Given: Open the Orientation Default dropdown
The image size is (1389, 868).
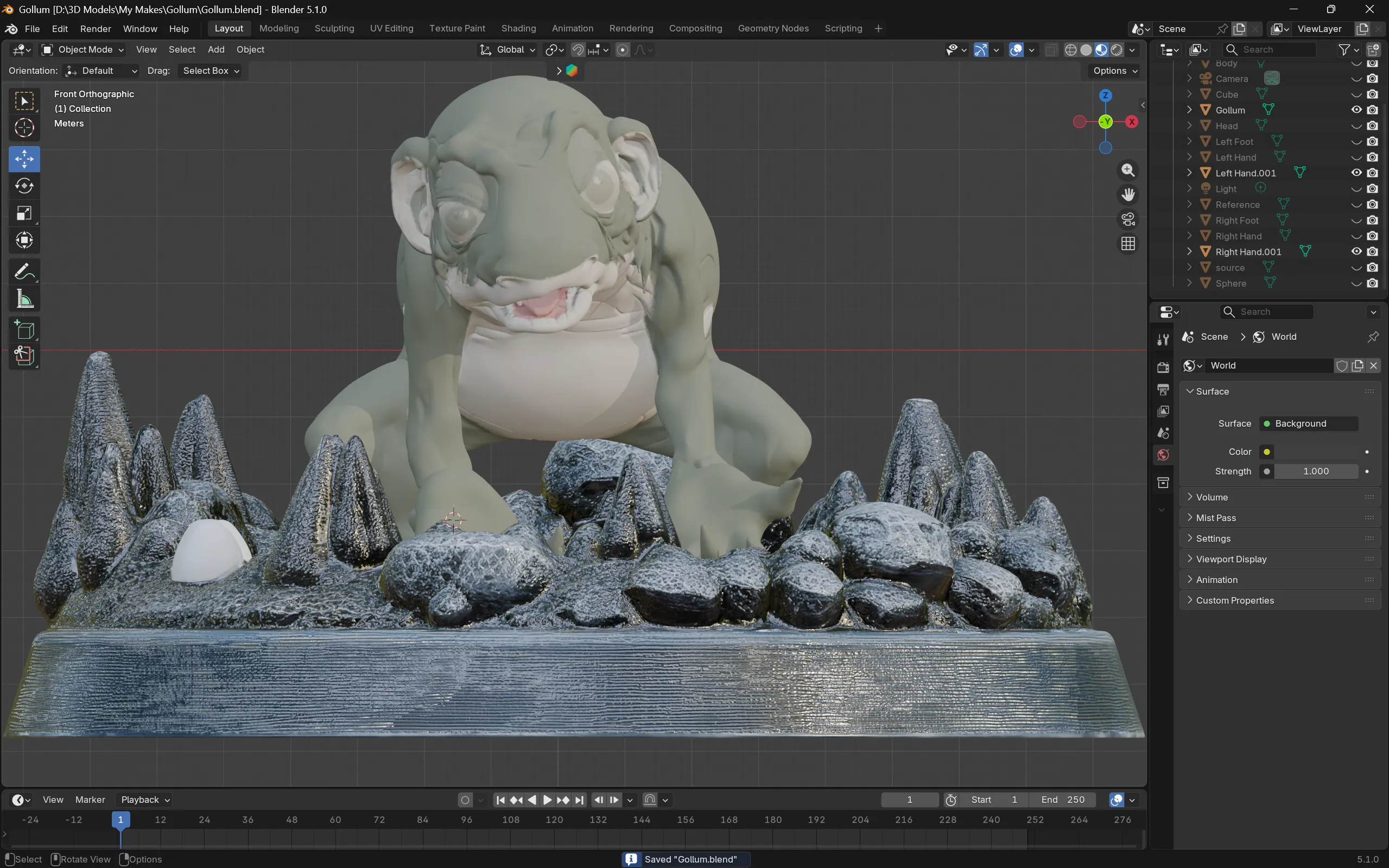Looking at the screenshot, I should (x=101, y=71).
